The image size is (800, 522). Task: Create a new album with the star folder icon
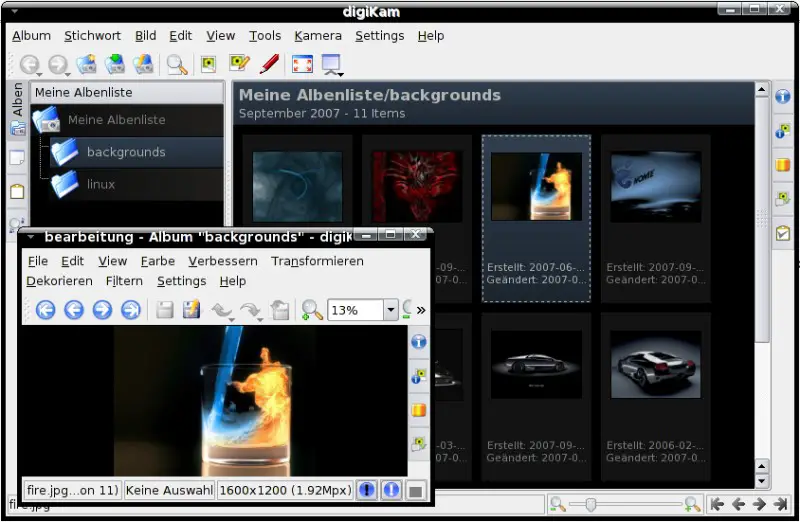click(x=87, y=64)
